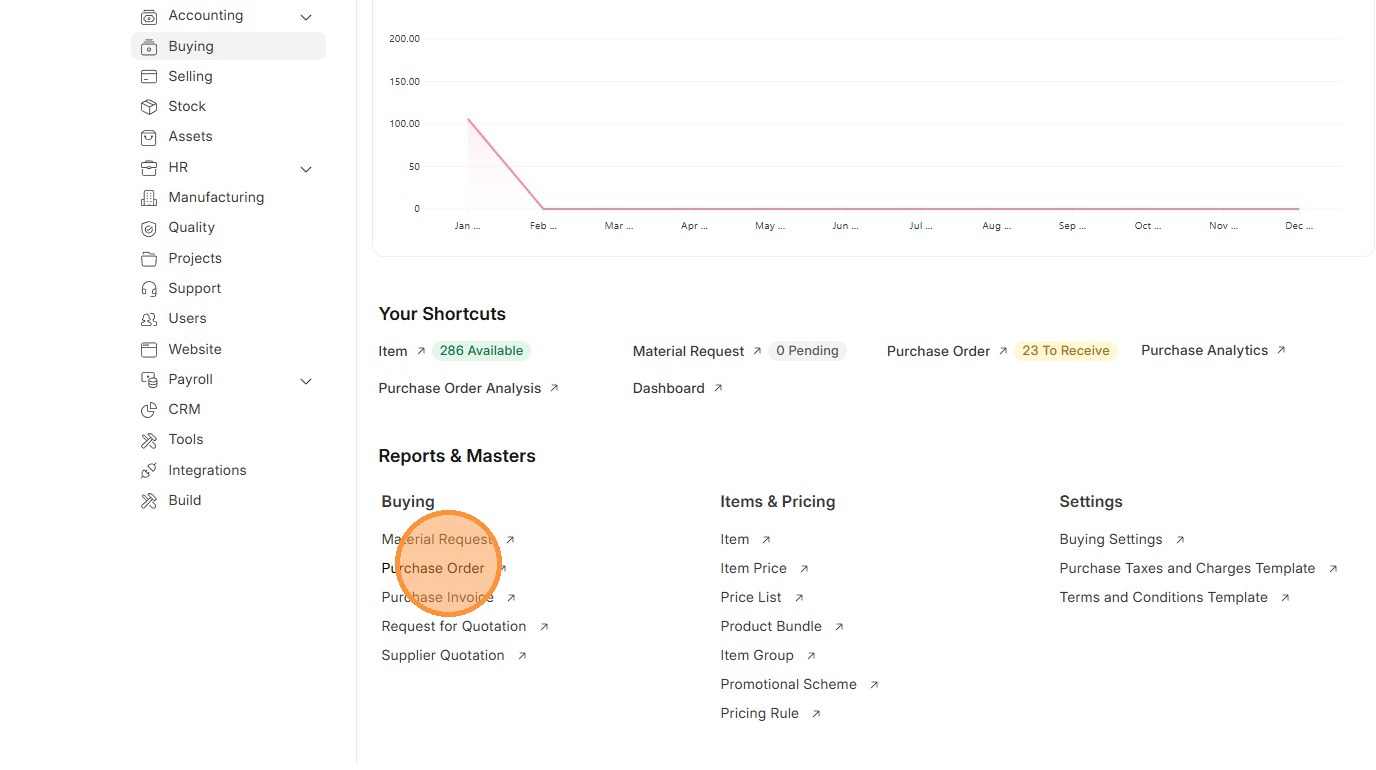This screenshot has width=1376, height=770.
Task: Click the 23 To Receive badge
Action: pyautogui.click(x=1065, y=351)
